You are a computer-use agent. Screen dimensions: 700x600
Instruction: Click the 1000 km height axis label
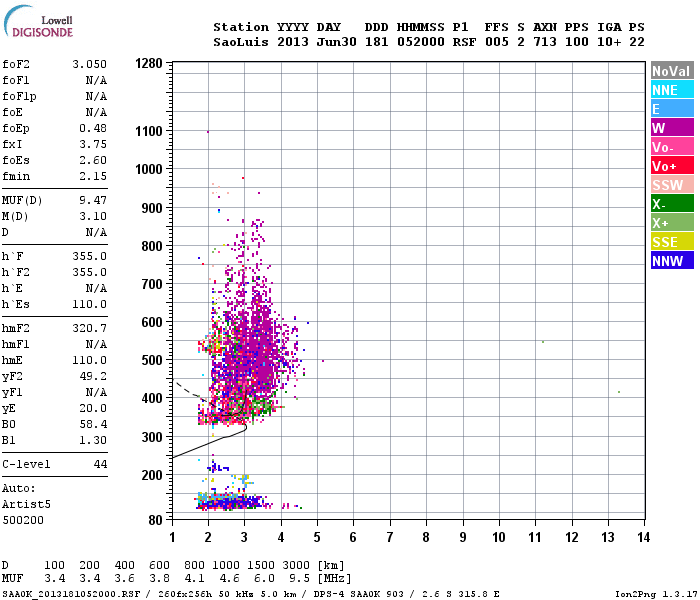(149, 169)
